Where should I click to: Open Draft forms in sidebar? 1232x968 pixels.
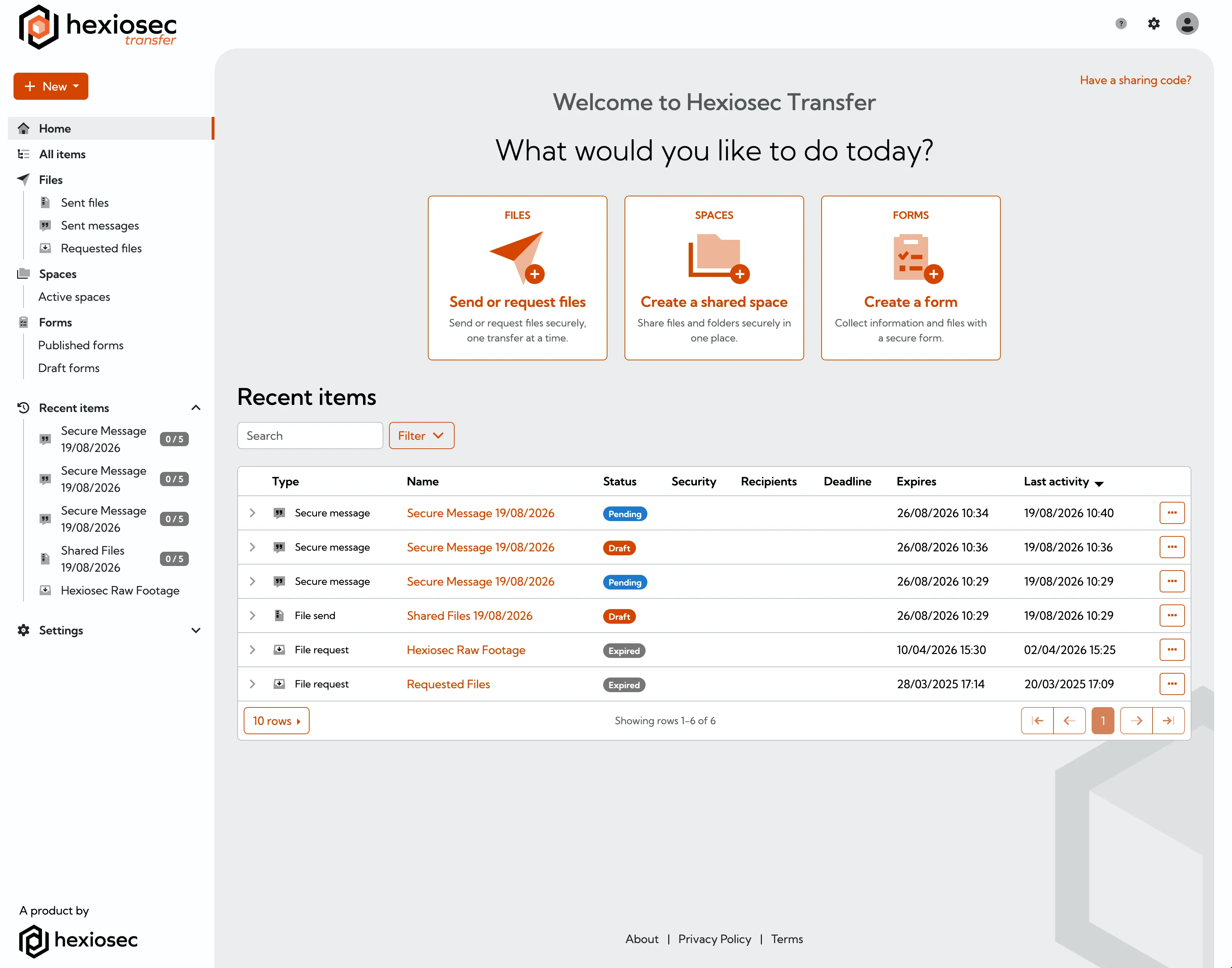tap(68, 368)
